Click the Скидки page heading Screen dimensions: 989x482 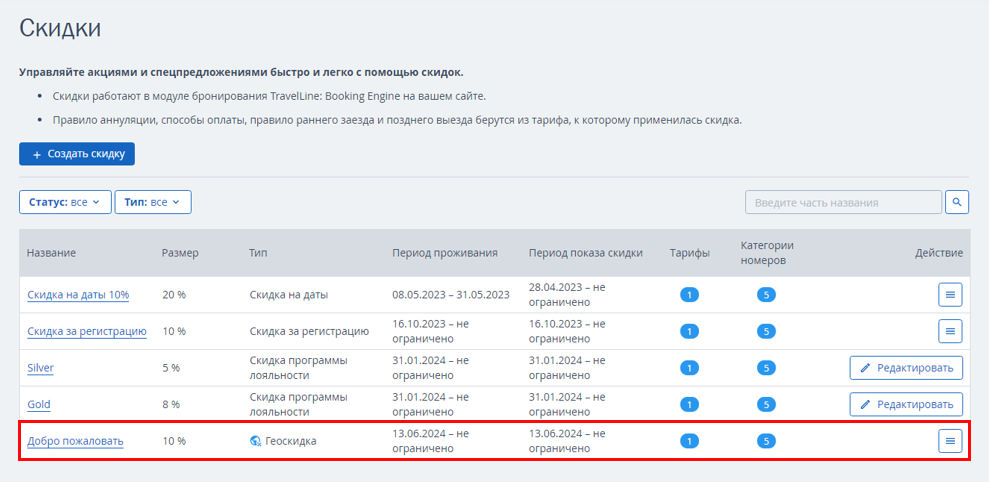click(x=61, y=29)
